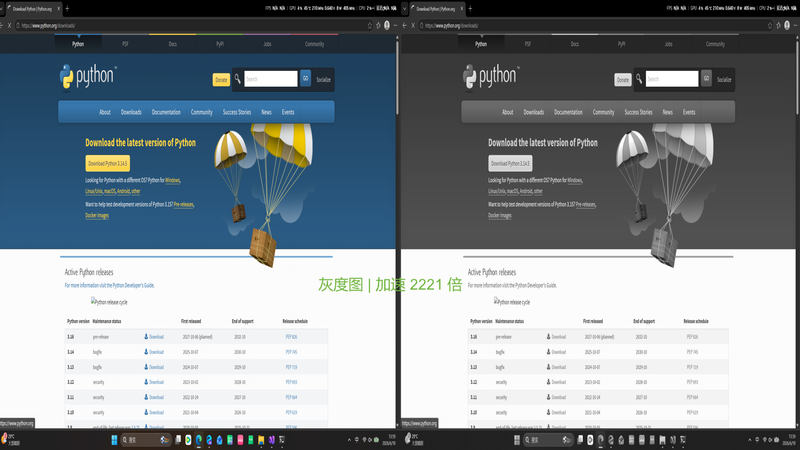
Task: Click the Download Python 3.14.5 button on the color page
Action: [108, 163]
